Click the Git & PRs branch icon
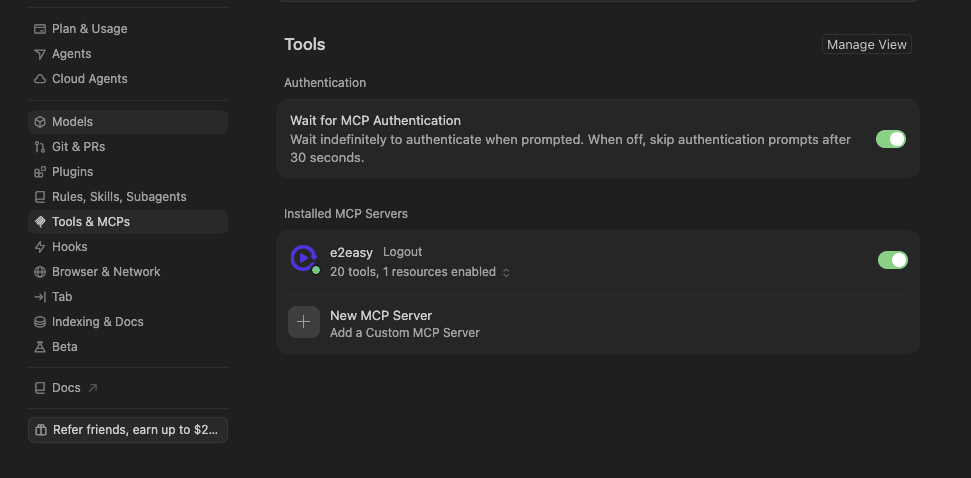 pyautogui.click(x=40, y=147)
